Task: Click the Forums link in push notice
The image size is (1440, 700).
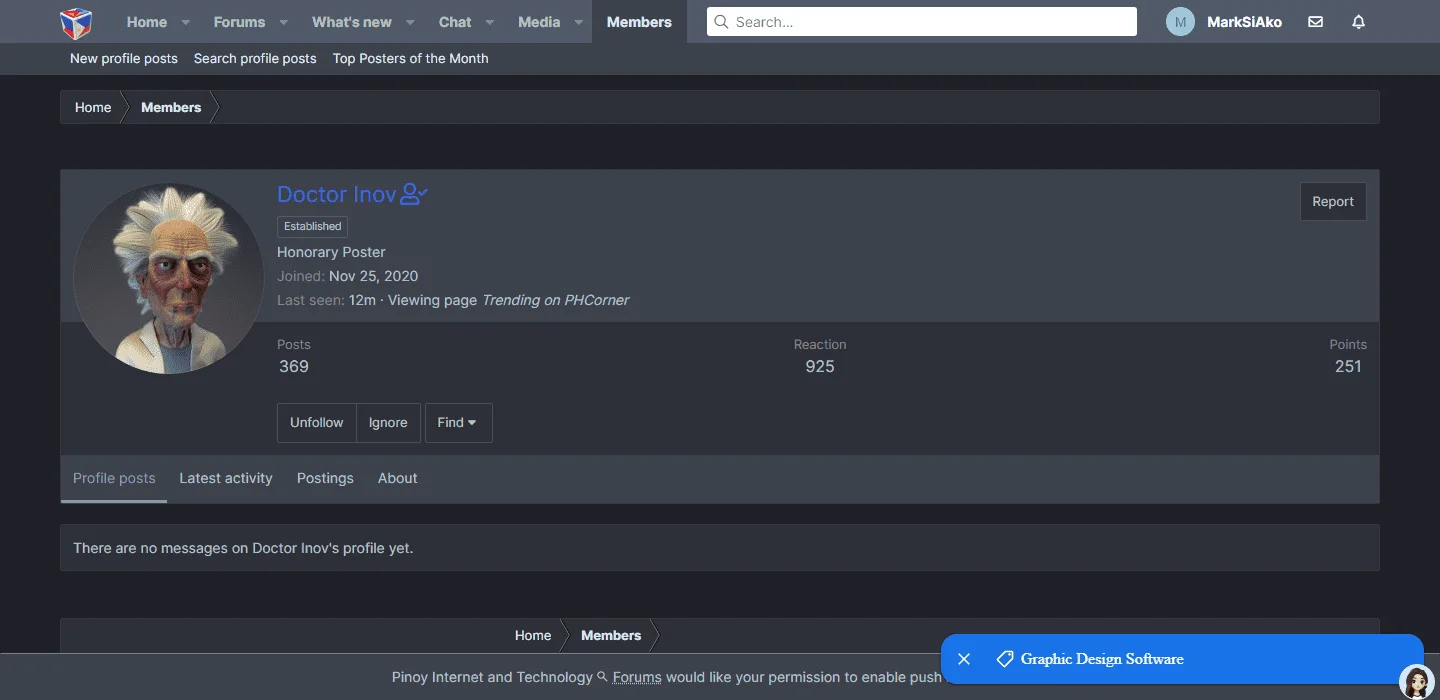Action: [637, 677]
